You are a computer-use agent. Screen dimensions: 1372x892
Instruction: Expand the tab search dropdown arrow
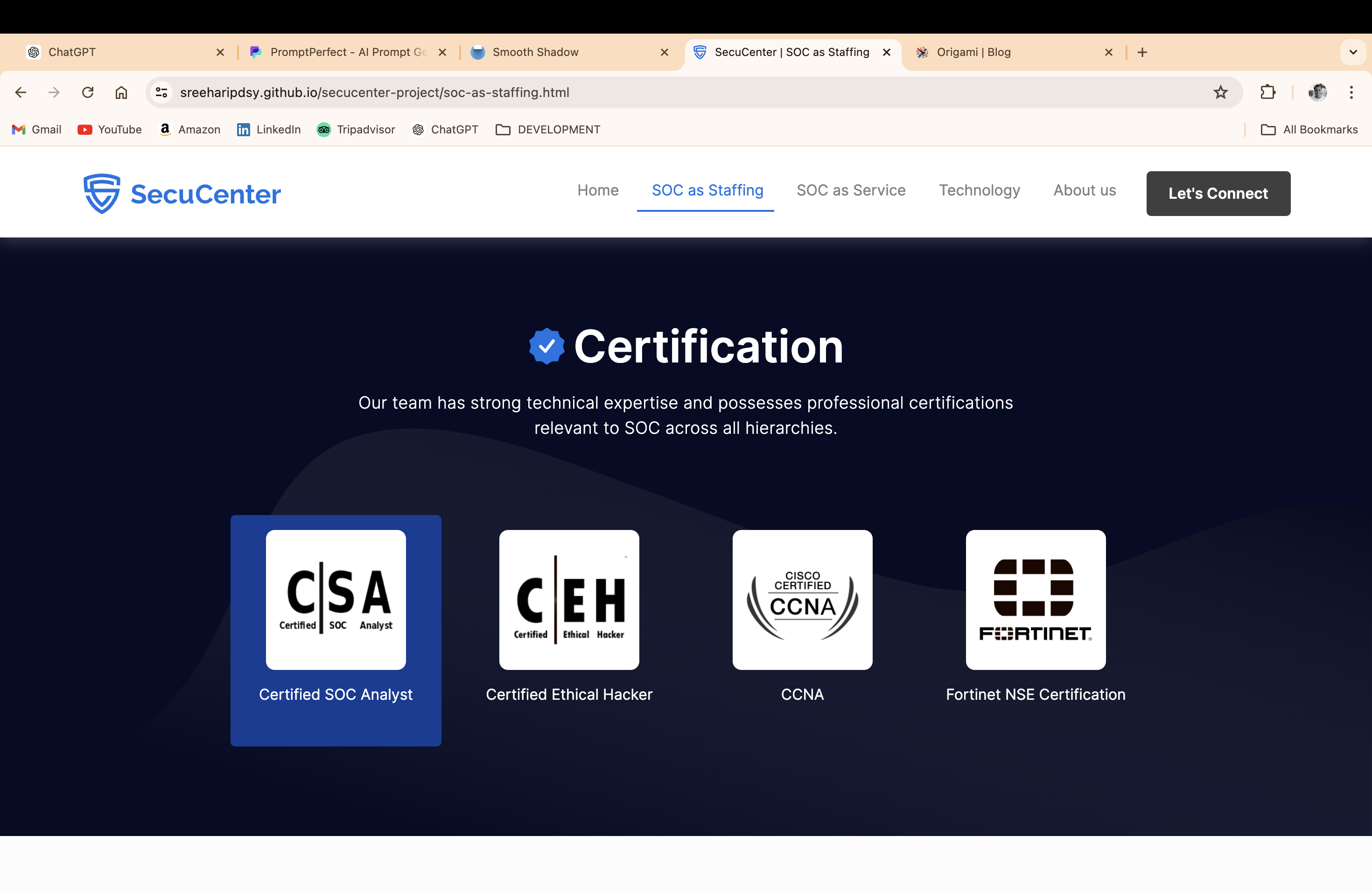pos(1353,52)
